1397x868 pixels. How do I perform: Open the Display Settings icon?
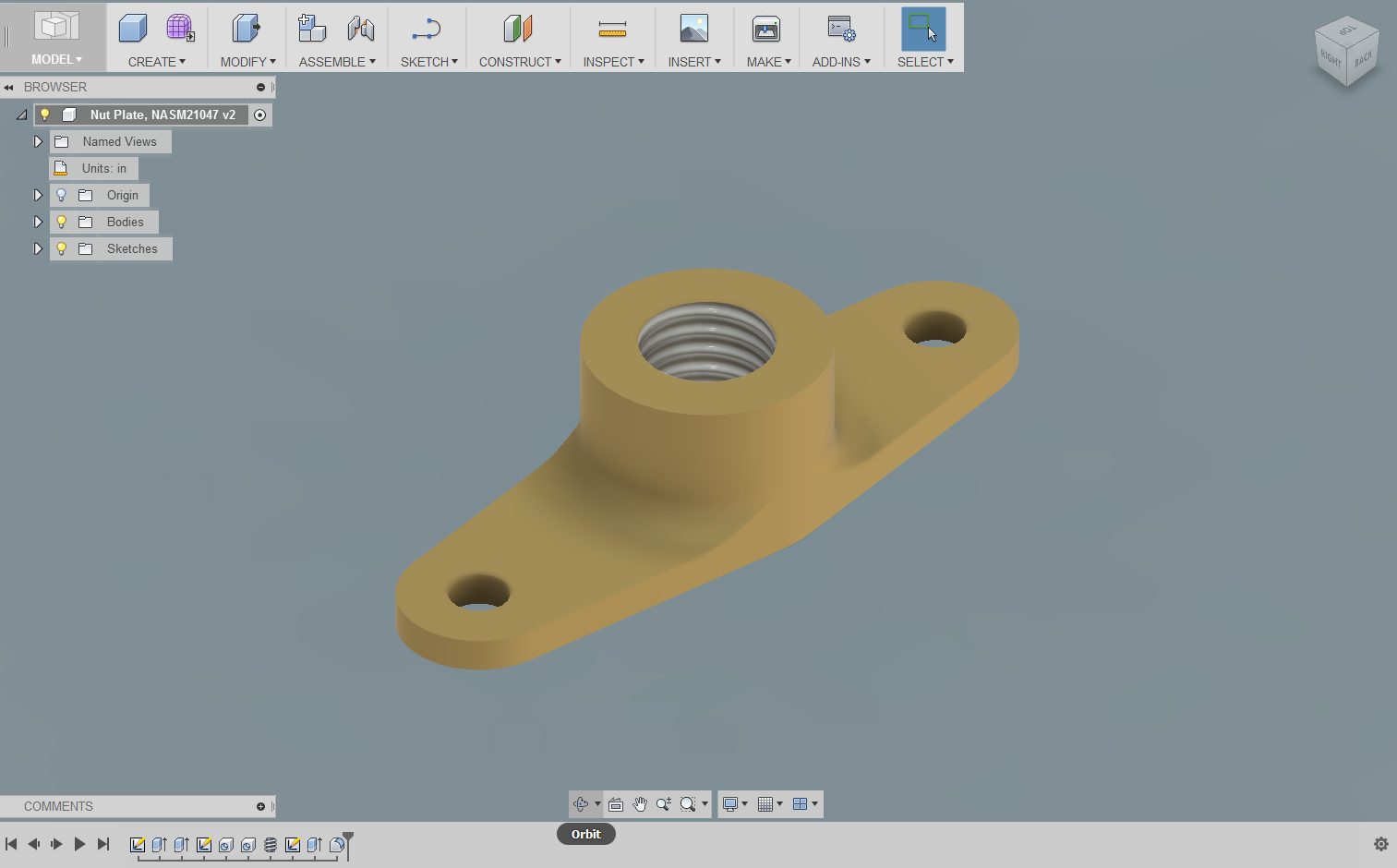[729, 804]
